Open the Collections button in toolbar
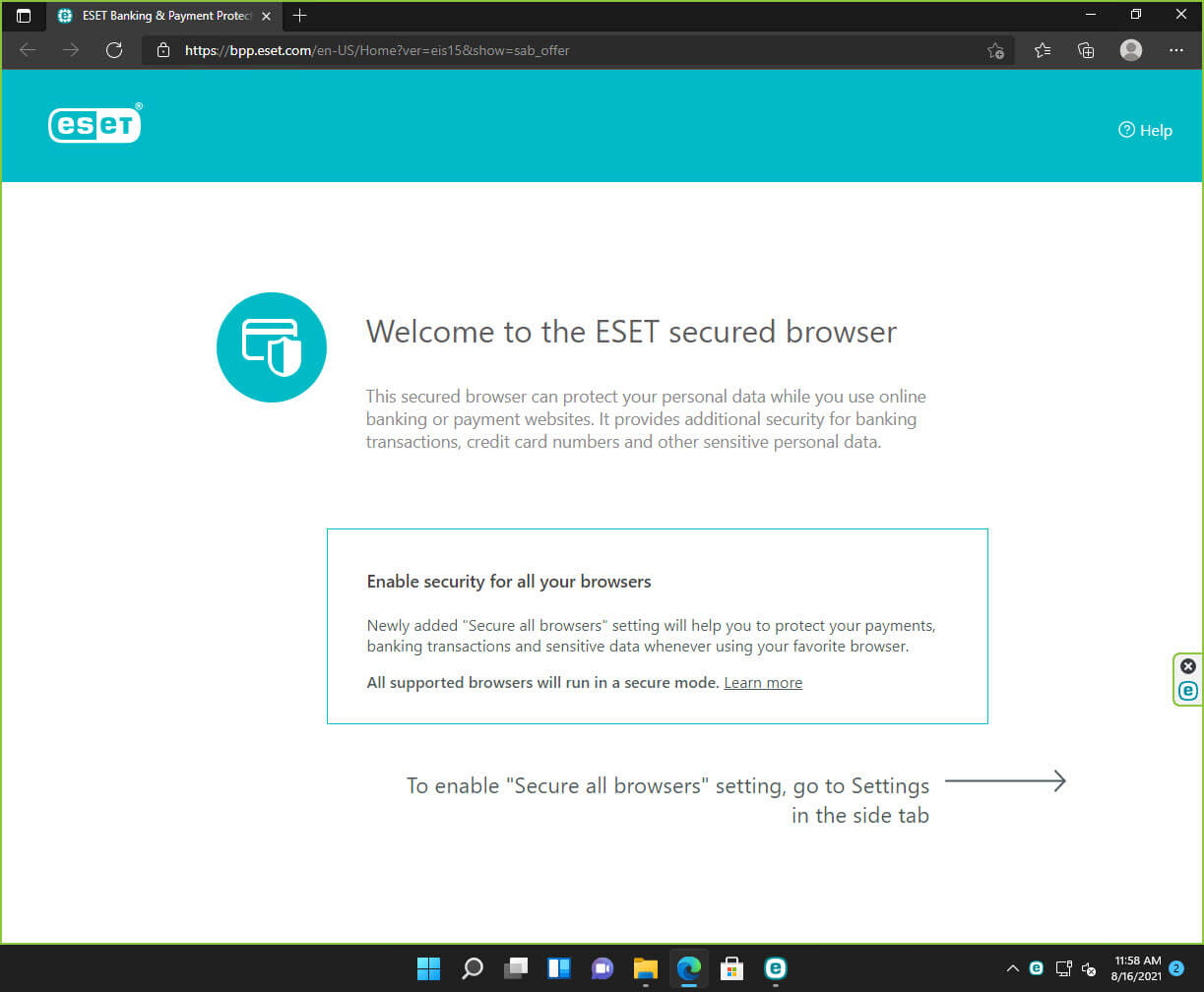 1086,50
